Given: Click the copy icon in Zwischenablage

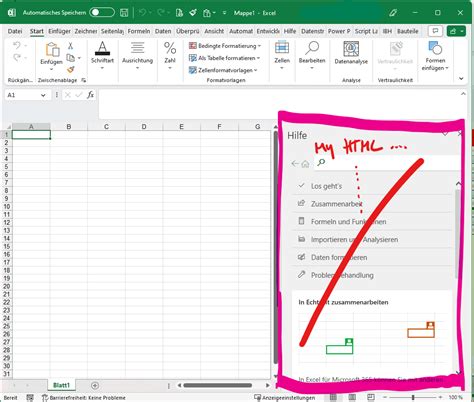Looking at the screenshot, I should 70,58.
